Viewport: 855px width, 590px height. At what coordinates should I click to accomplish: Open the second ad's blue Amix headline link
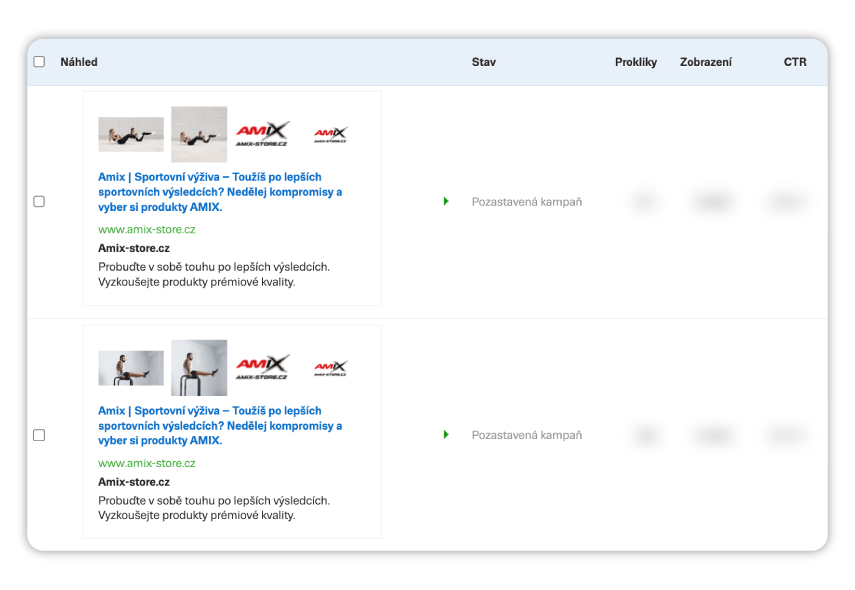[220, 425]
